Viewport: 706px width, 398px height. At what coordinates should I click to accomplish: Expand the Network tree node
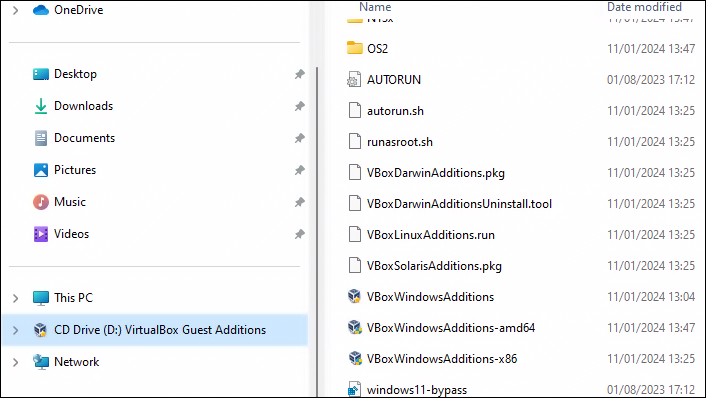pos(16,362)
